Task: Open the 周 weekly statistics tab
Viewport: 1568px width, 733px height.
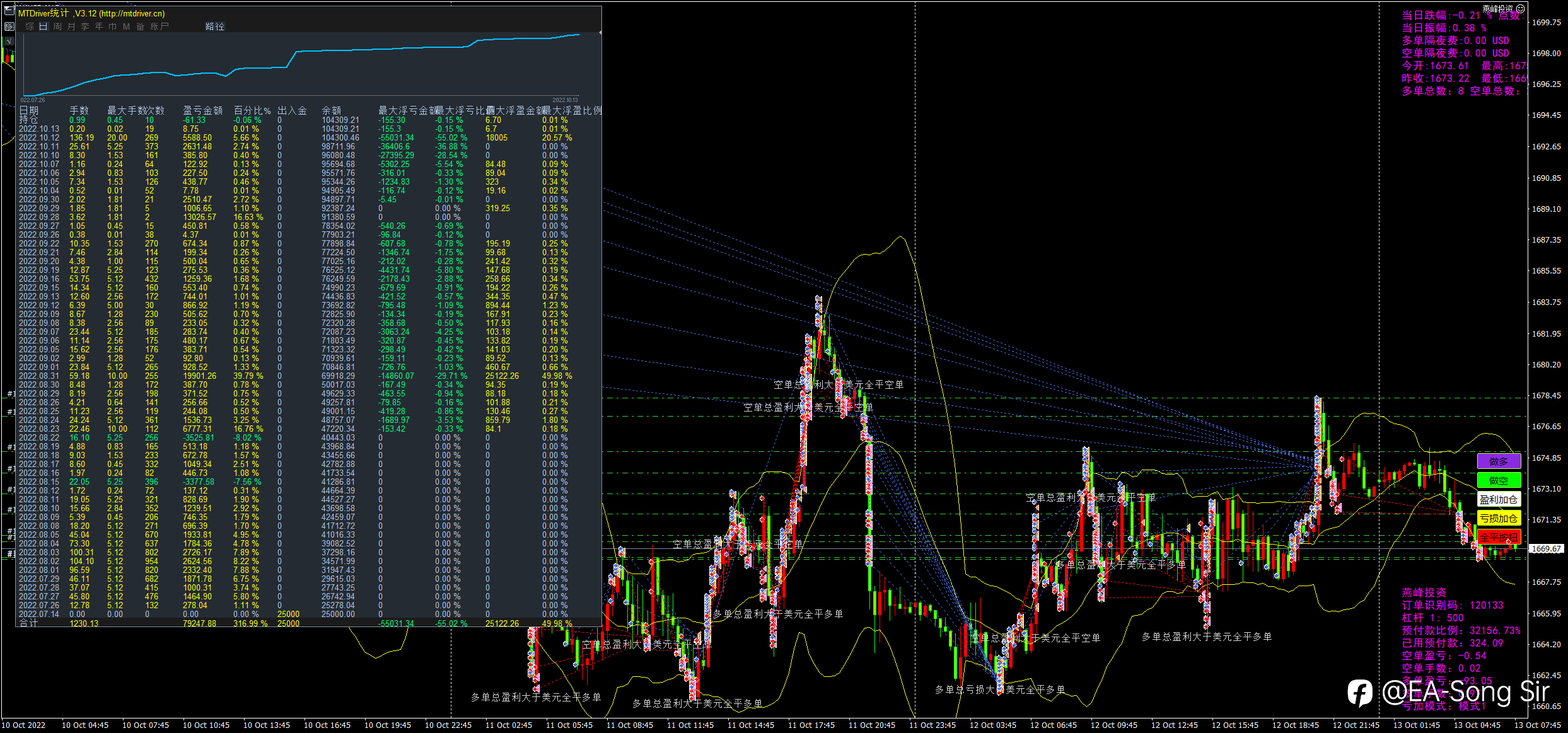Action: 57,26
